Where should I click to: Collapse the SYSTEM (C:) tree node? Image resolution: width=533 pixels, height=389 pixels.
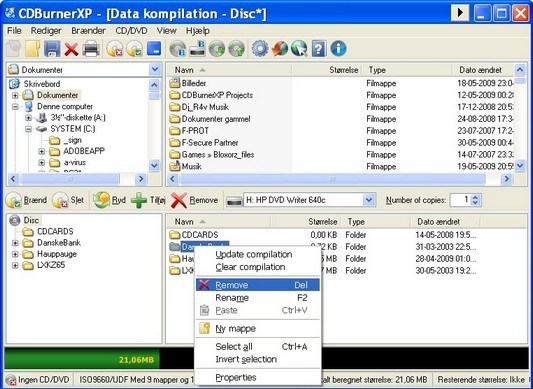29,129
